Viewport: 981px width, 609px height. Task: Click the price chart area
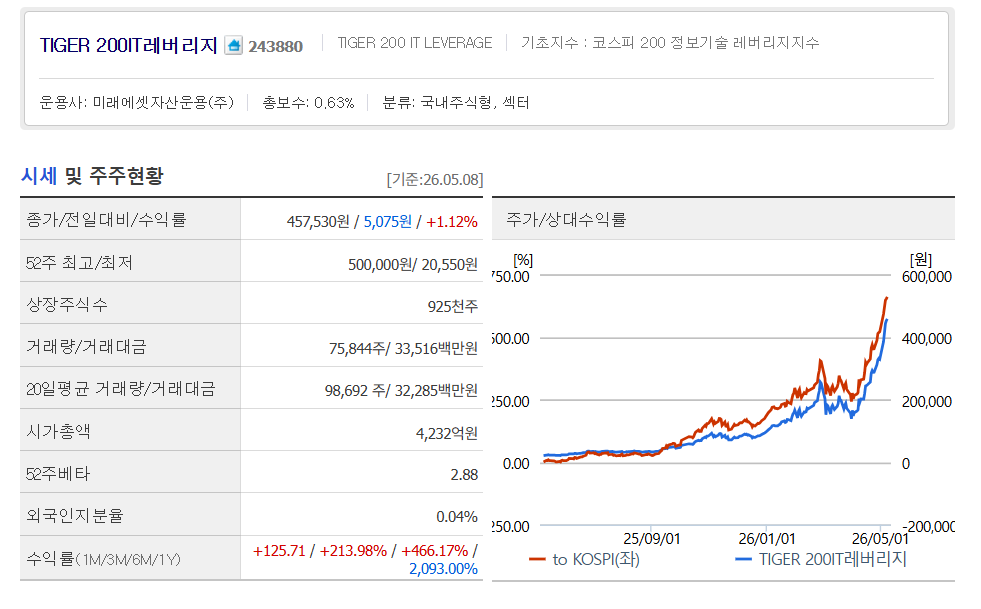coord(715,401)
